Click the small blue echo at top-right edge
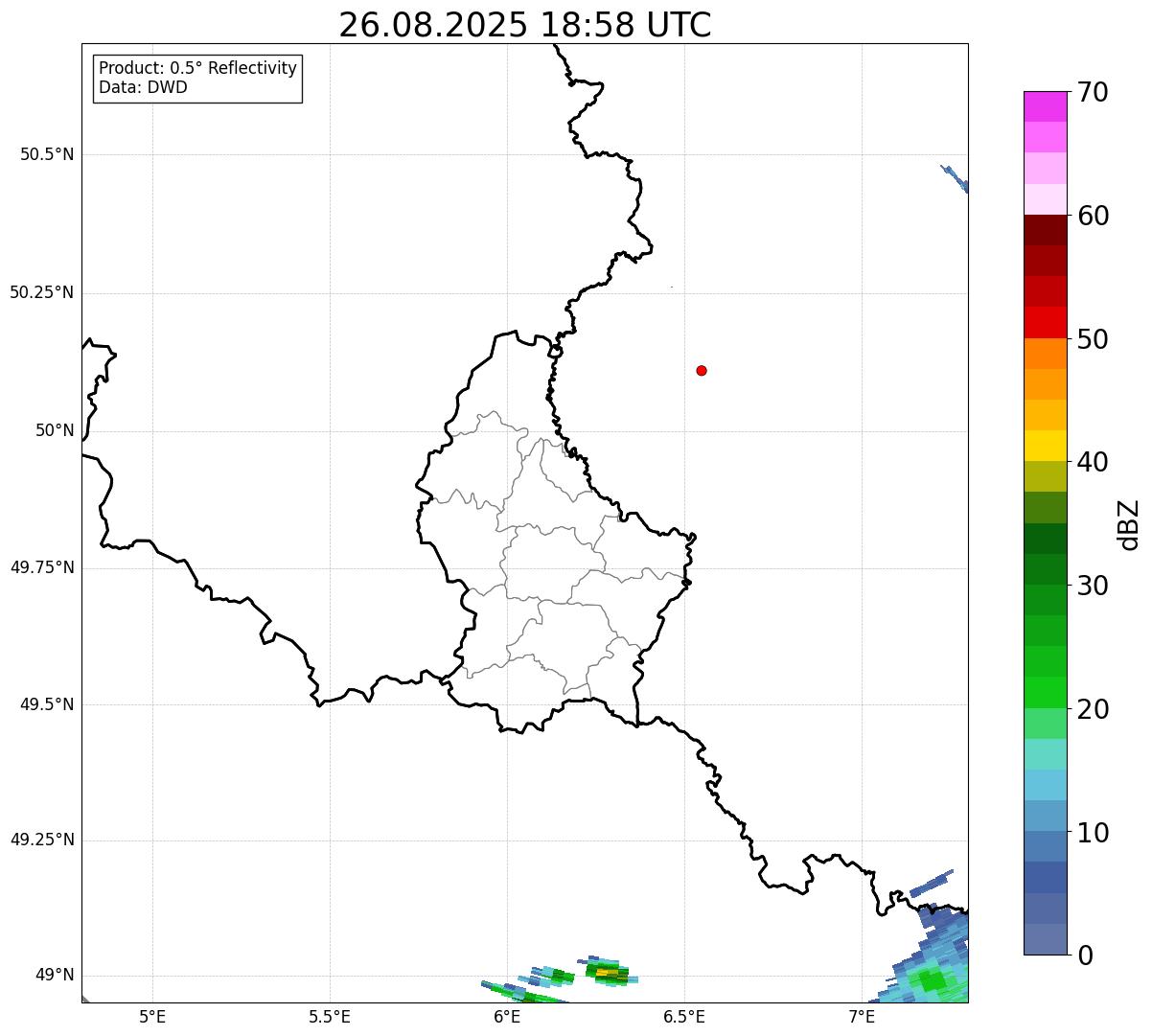The width and height of the screenshot is (1152, 1036). coord(956,178)
